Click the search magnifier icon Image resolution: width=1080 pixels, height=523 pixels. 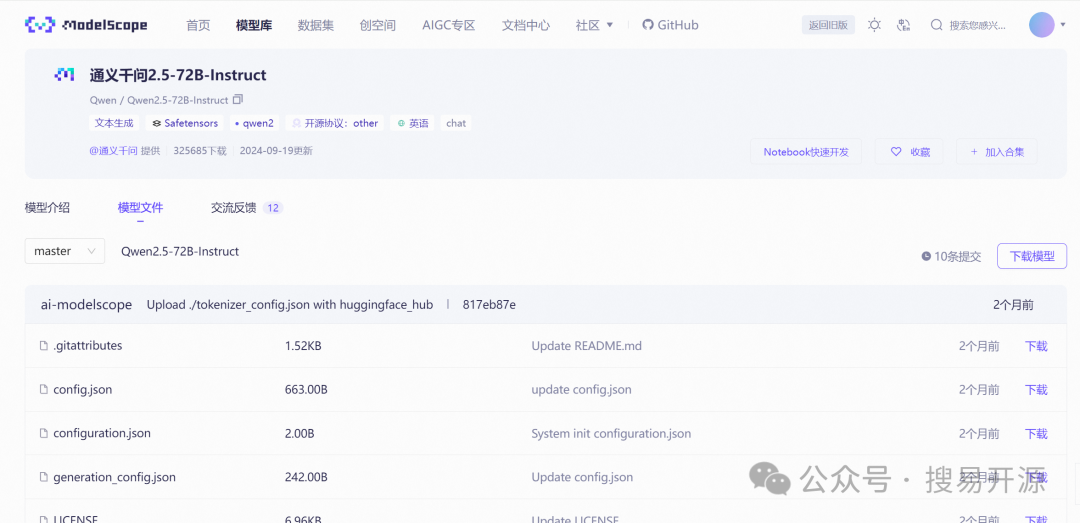pyautogui.click(x=936, y=25)
